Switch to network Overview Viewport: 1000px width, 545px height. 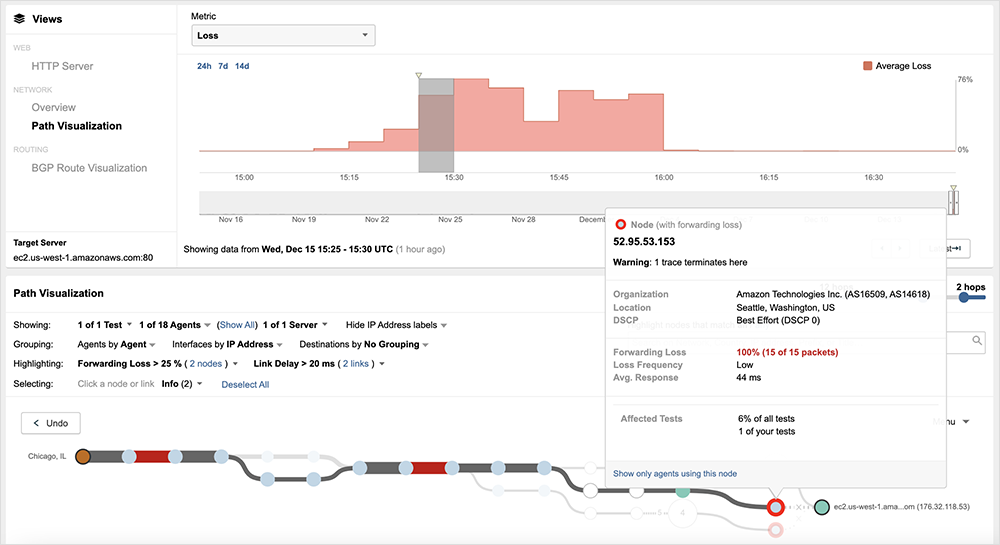coord(53,107)
